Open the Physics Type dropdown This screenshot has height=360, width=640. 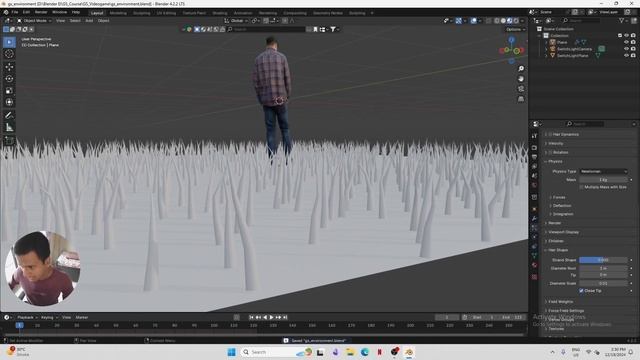point(603,171)
